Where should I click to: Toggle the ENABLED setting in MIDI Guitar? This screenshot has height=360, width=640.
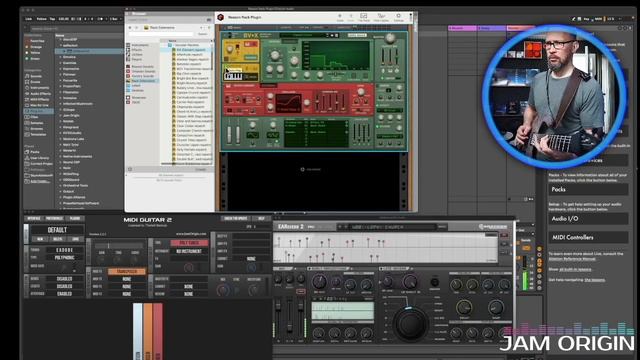64,293
